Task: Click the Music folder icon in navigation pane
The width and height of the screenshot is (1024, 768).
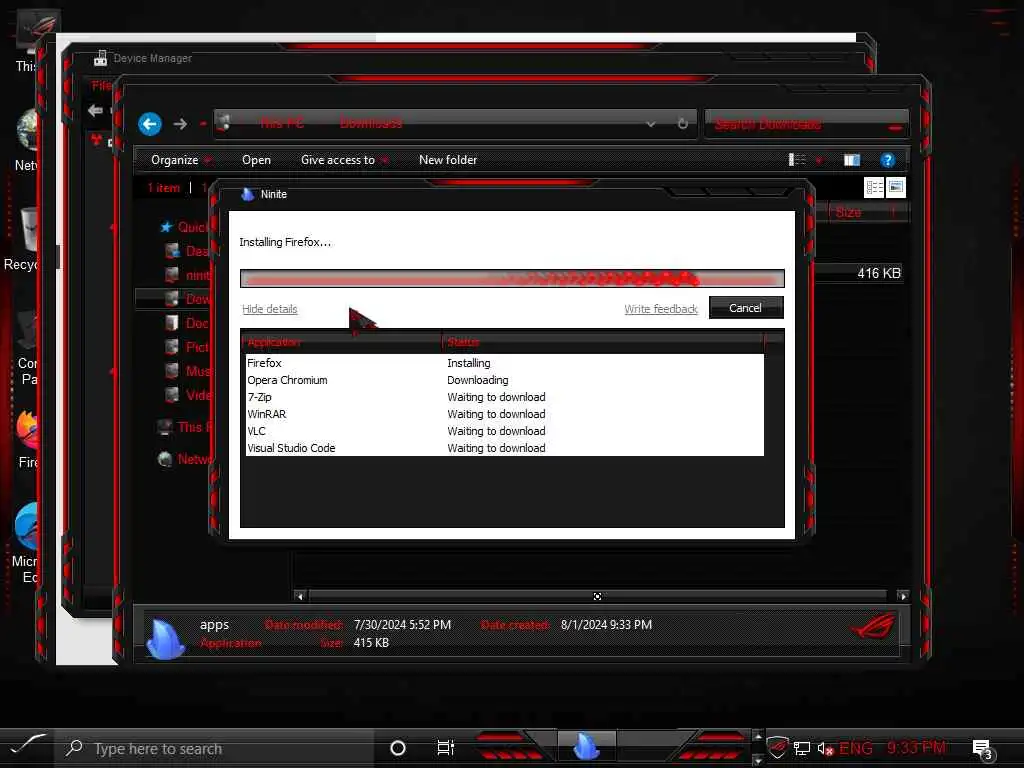Action: coord(172,371)
